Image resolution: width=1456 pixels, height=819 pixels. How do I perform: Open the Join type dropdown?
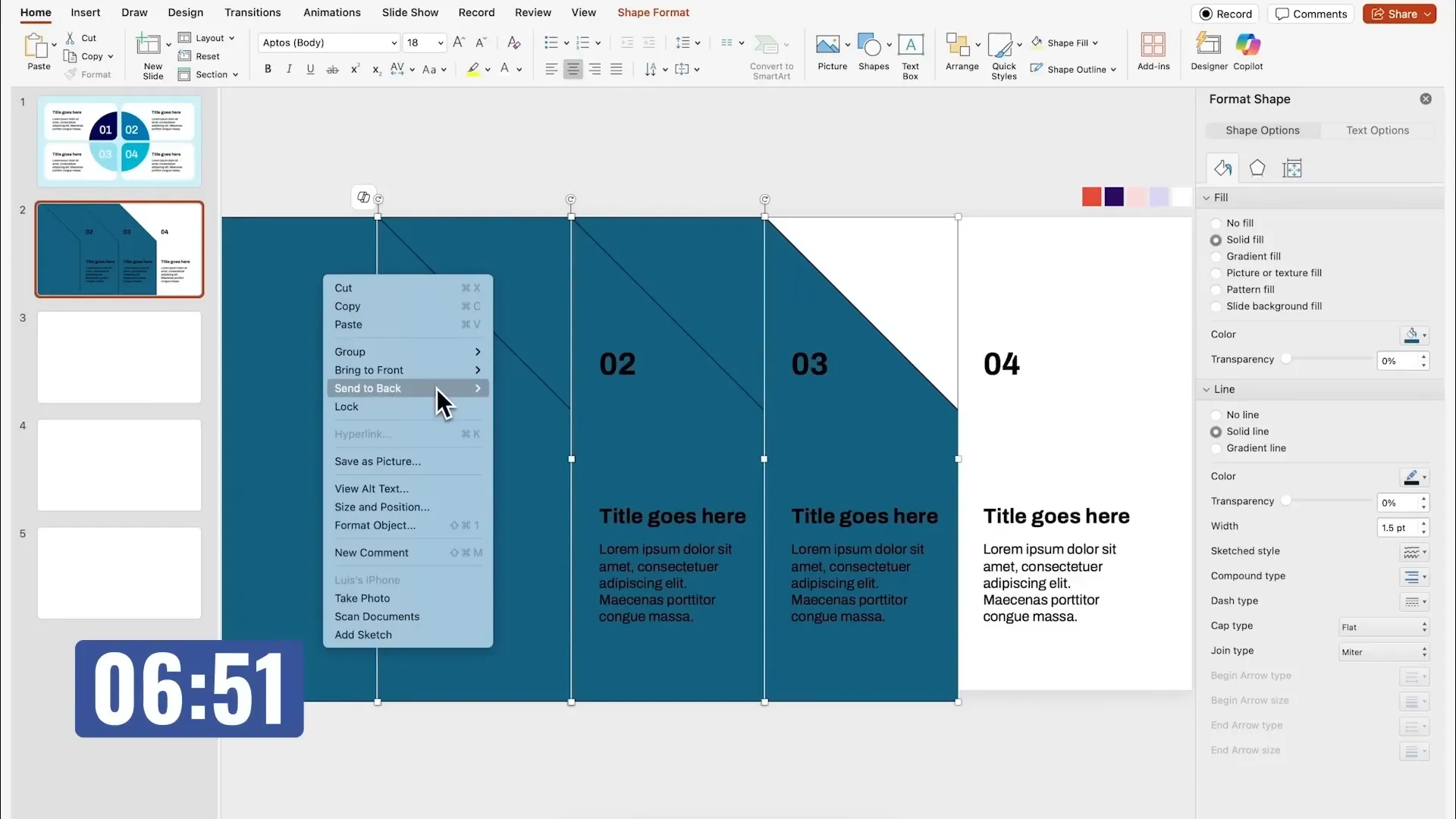pyautogui.click(x=1384, y=652)
